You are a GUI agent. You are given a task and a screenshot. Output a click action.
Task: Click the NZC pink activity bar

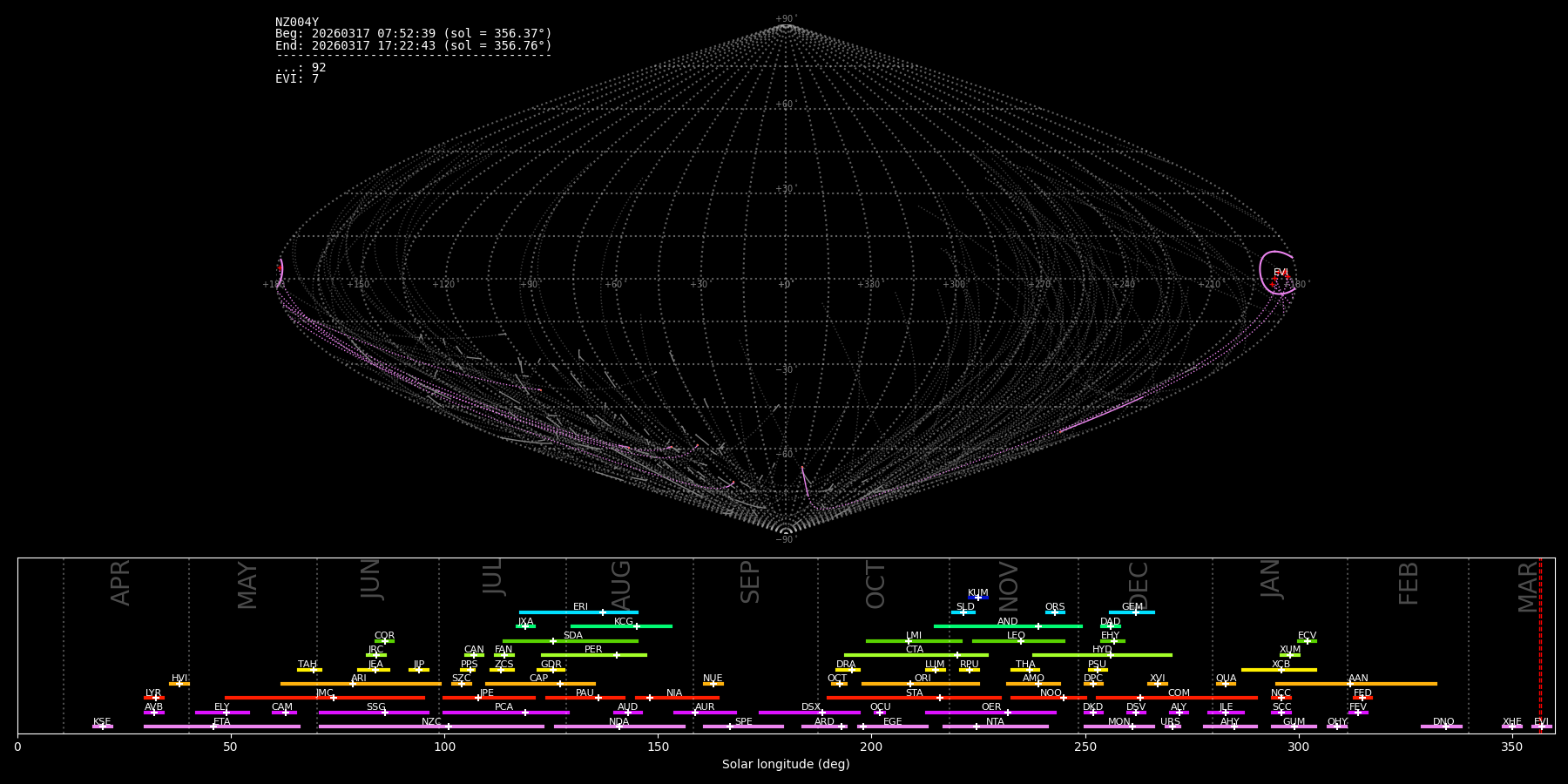point(431,727)
